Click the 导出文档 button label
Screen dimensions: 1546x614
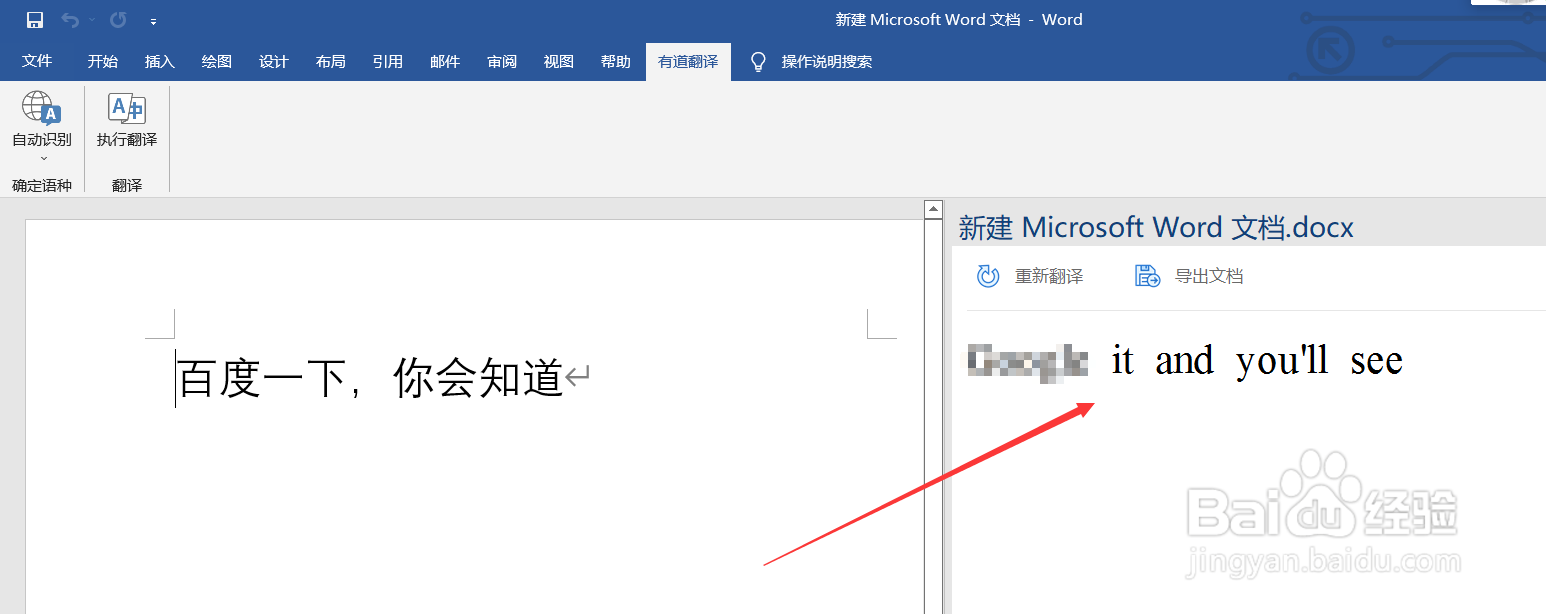pyautogui.click(x=1209, y=277)
